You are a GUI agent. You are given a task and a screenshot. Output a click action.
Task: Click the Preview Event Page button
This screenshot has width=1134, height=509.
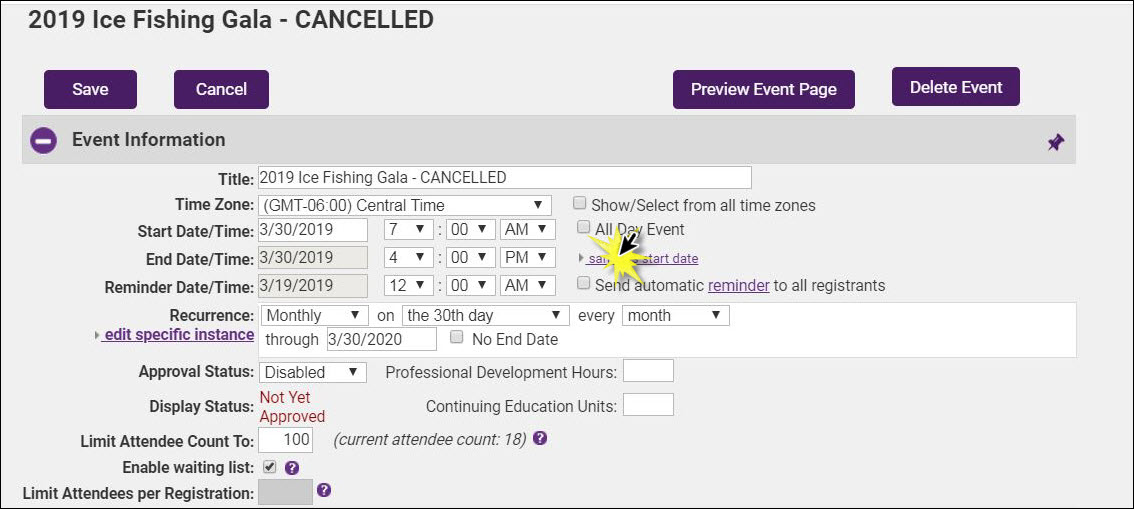[763, 89]
